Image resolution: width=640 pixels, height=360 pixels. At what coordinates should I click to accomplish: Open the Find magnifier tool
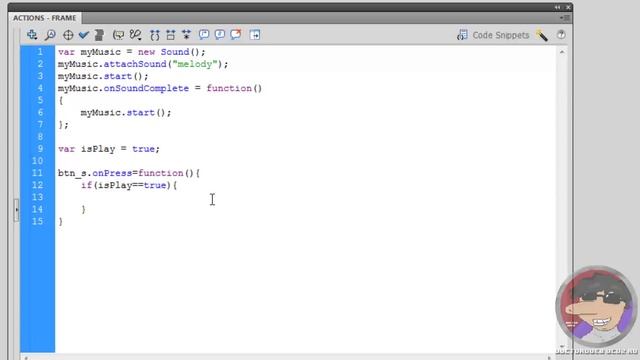[50, 35]
